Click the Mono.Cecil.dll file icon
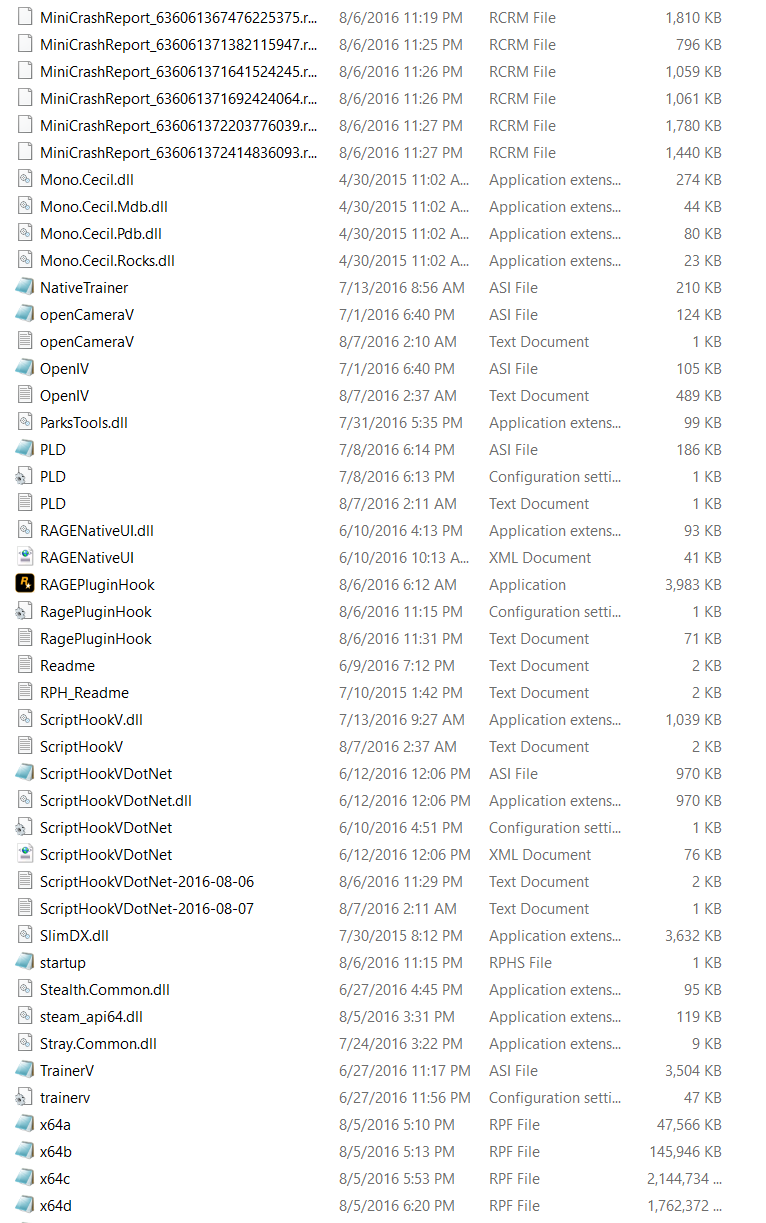The height and width of the screenshot is (1223, 766). tap(25, 179)
